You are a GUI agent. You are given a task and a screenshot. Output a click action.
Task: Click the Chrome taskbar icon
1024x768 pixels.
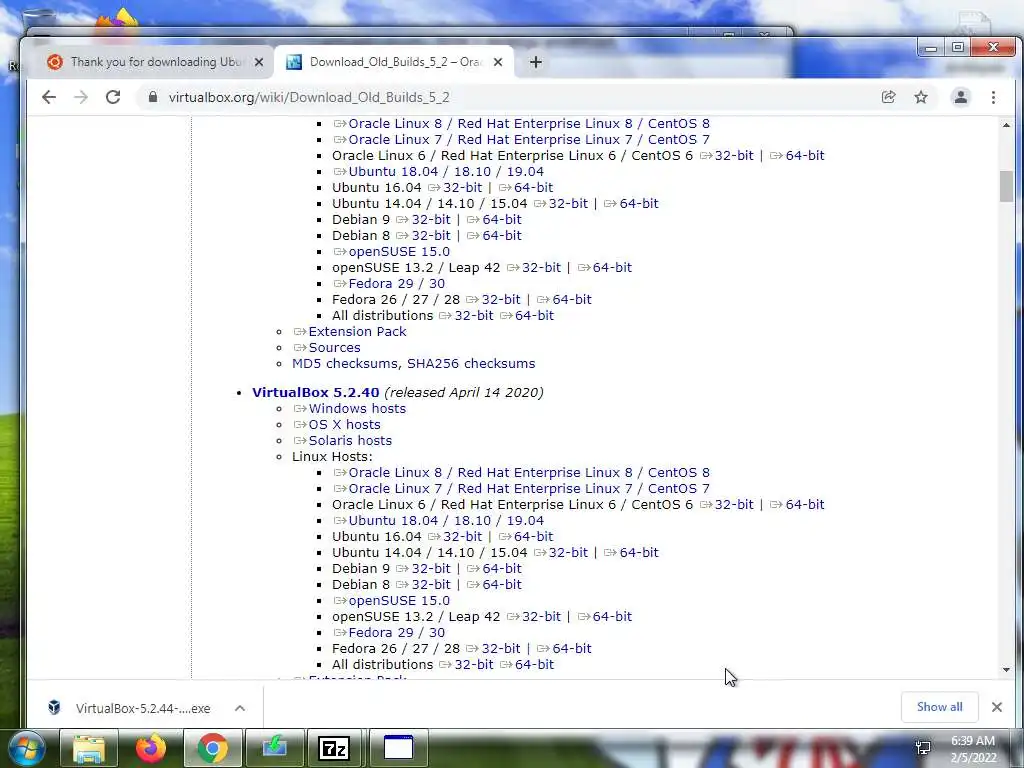pyautogui.click(x=212, y=748)
